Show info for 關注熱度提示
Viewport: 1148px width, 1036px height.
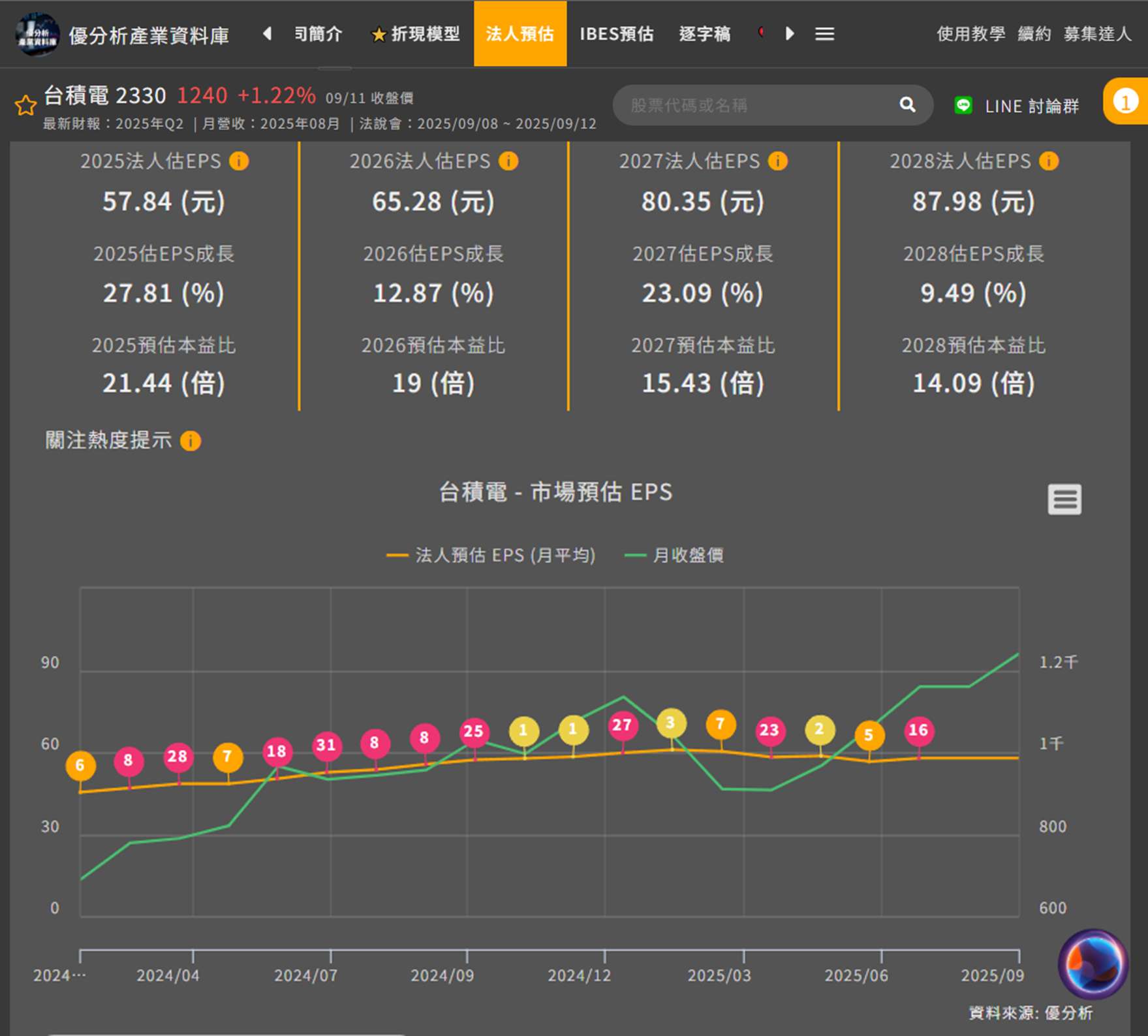tap(191, 441)
